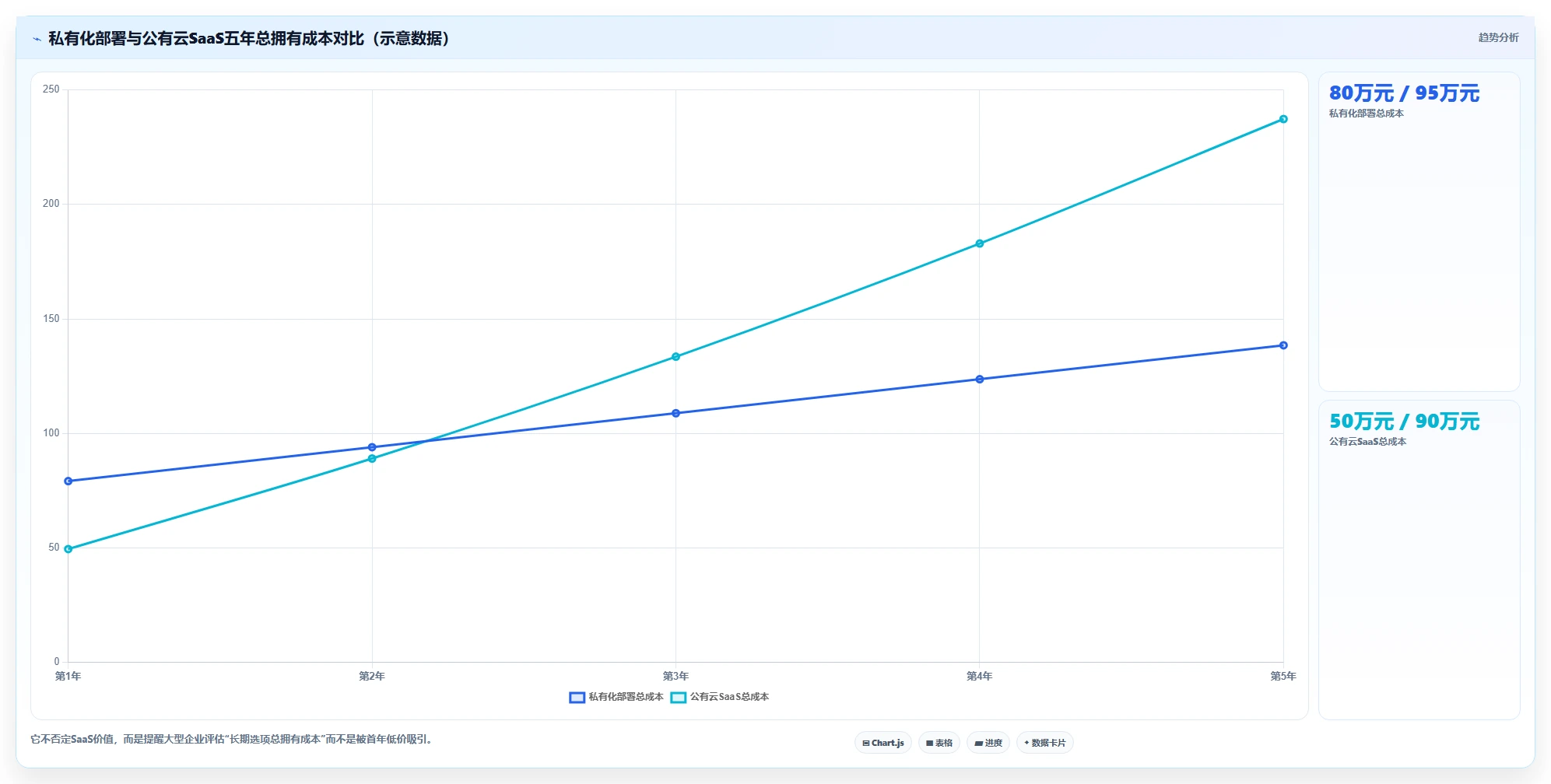This screenshot has height=784, width=1551.
Task: Click the 私有化部署总成本 stat card caption
Action: 1366,114
